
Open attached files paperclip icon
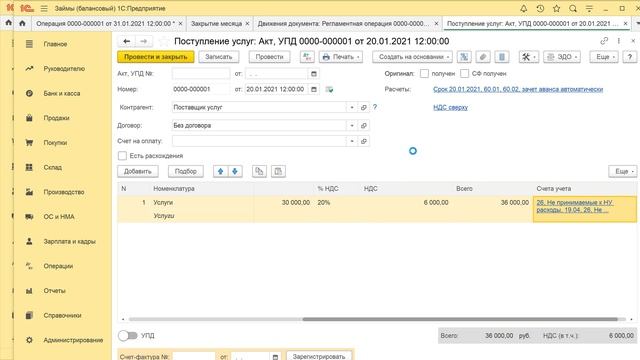point(483,57)
